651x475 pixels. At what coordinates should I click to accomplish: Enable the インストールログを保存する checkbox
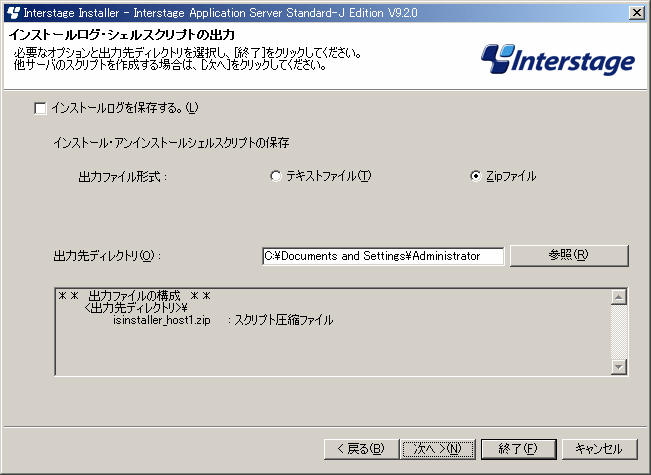coord(40,108)
